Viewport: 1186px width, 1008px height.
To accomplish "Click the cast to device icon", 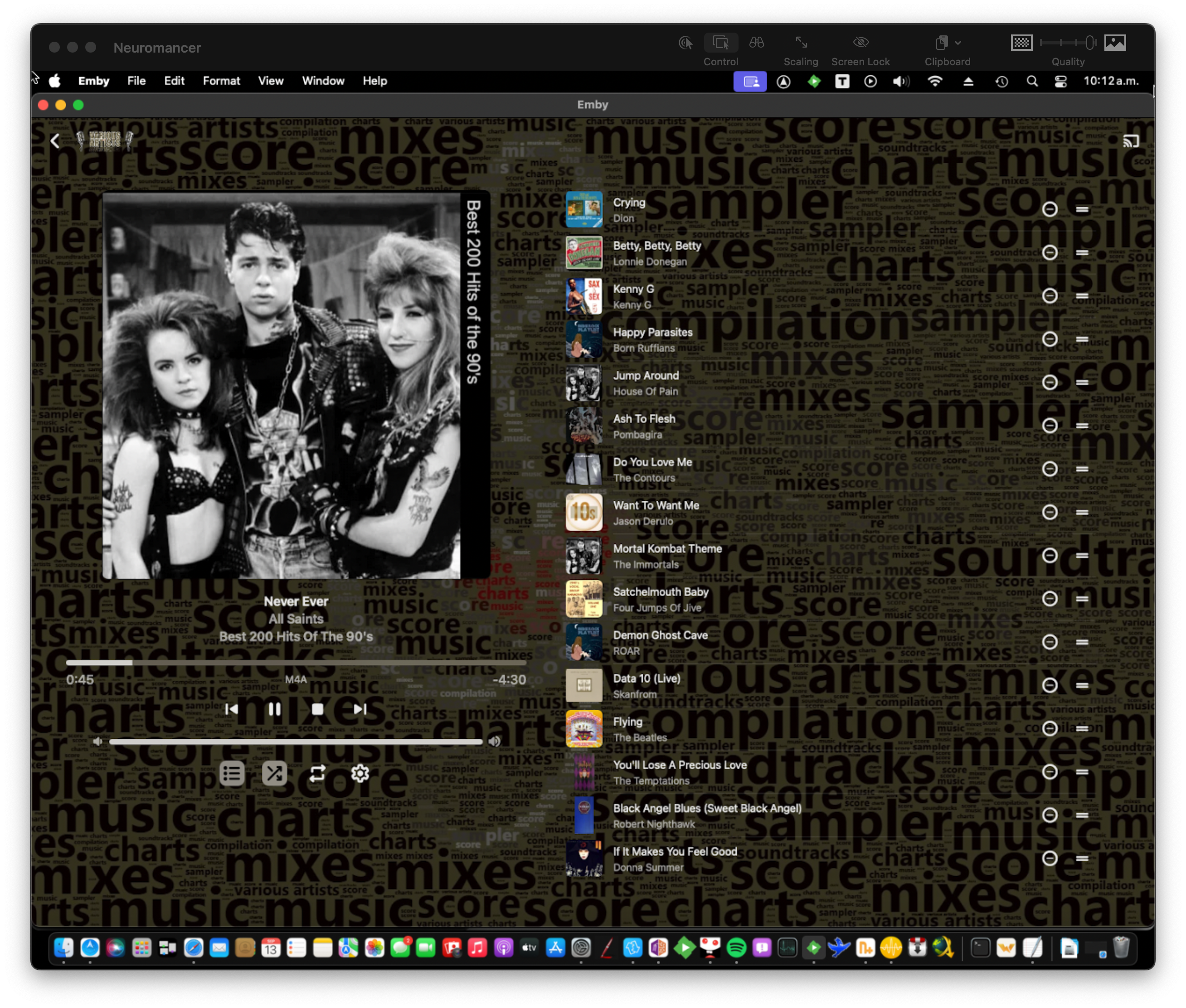I will (x=1130, y=141).
